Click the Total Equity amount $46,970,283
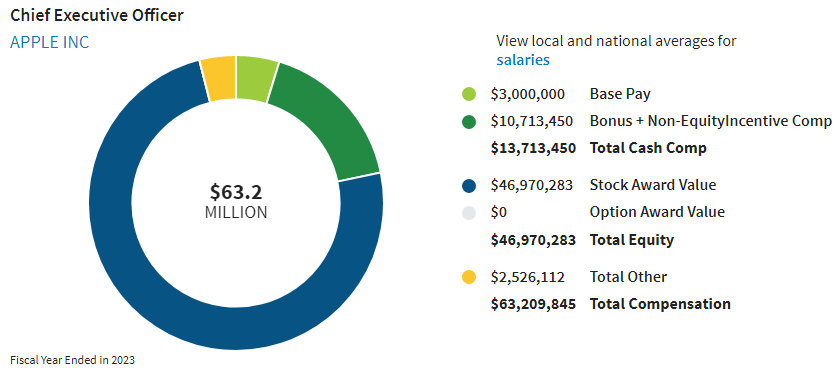Screen dimensions: 838x375 point(533,240)
